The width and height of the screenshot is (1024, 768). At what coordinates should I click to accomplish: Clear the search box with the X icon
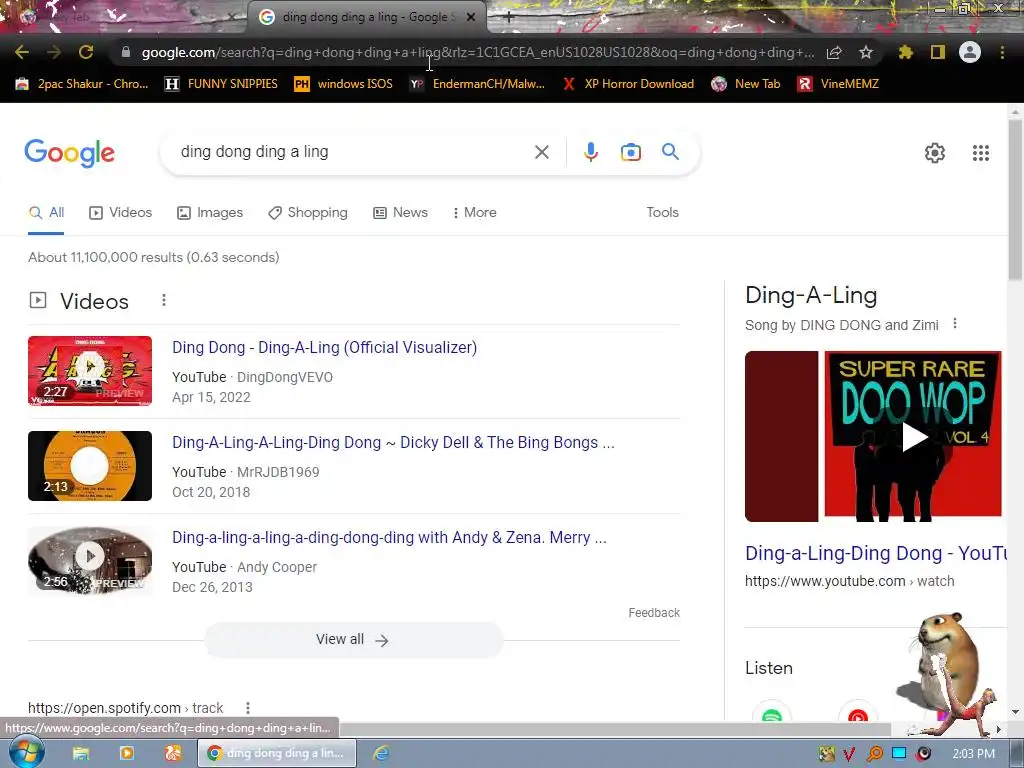(541, 152)
